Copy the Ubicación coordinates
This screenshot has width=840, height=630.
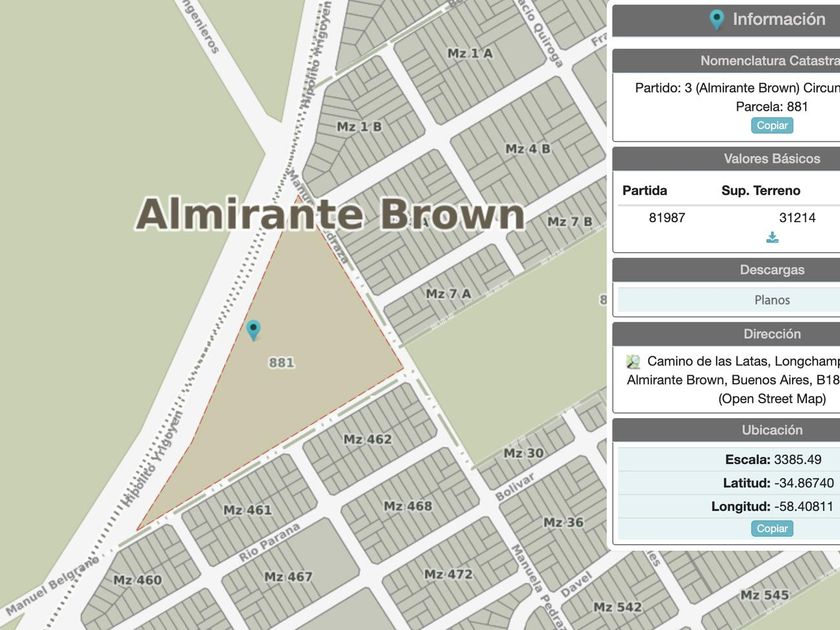772,528
